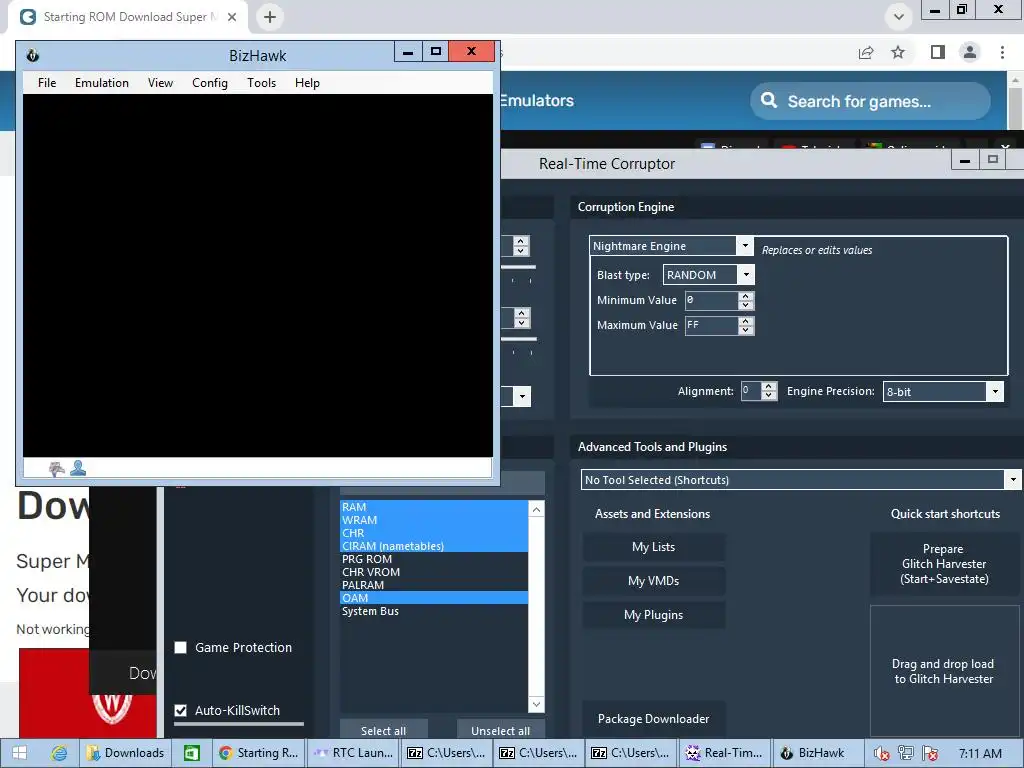The width and height of the screenshot is (1024, 768).
Task: Expand the Engine Precision 8-bit dropdown
Action: coord(995,392)
